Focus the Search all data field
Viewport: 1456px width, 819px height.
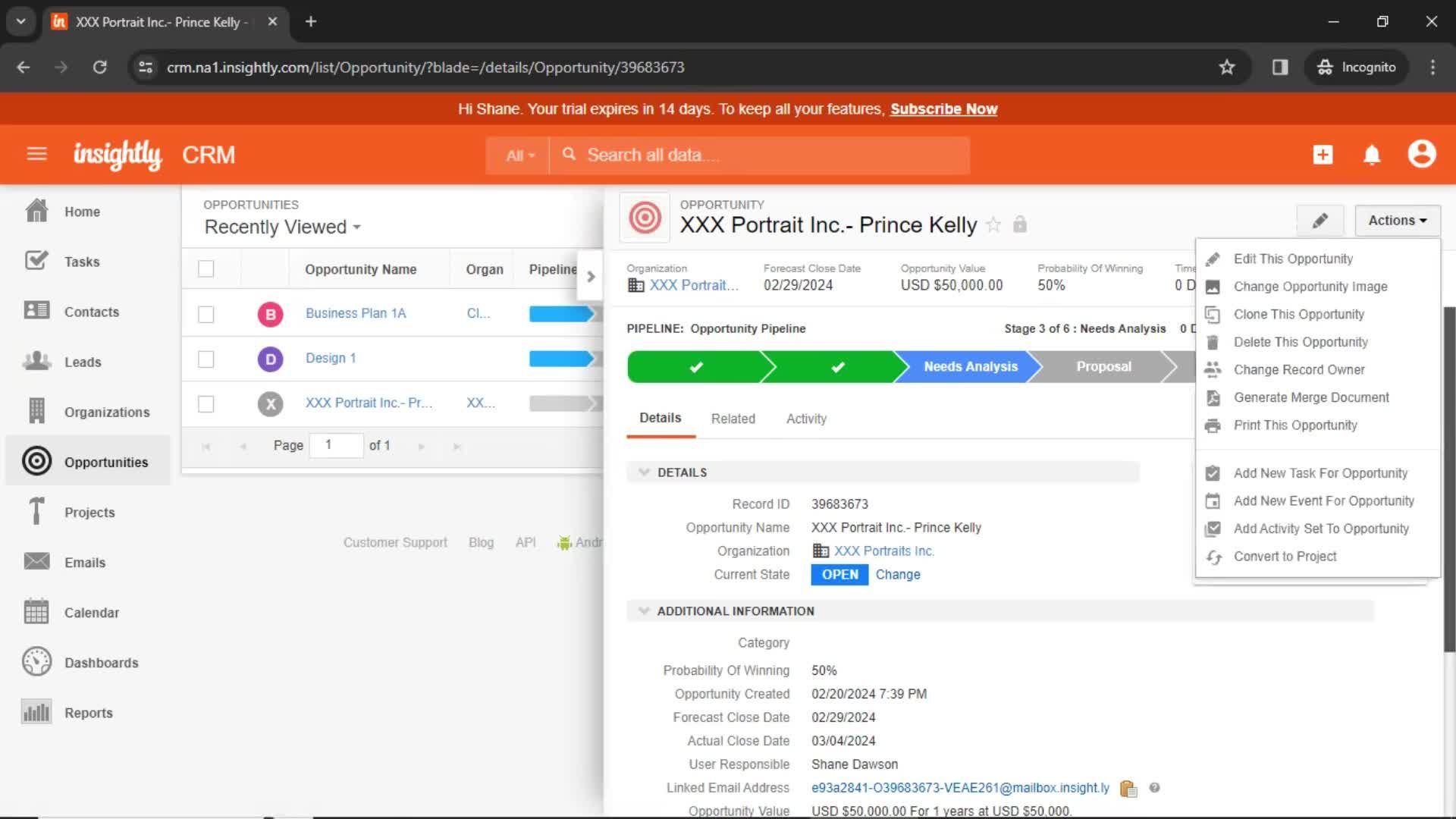click(x=760, y=155)
